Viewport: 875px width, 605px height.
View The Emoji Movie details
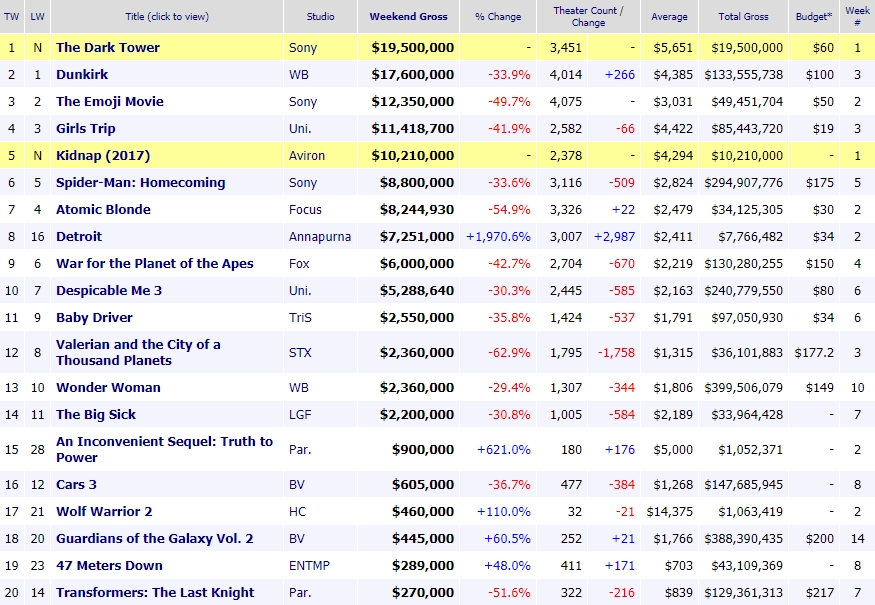(x=110, y=102)
